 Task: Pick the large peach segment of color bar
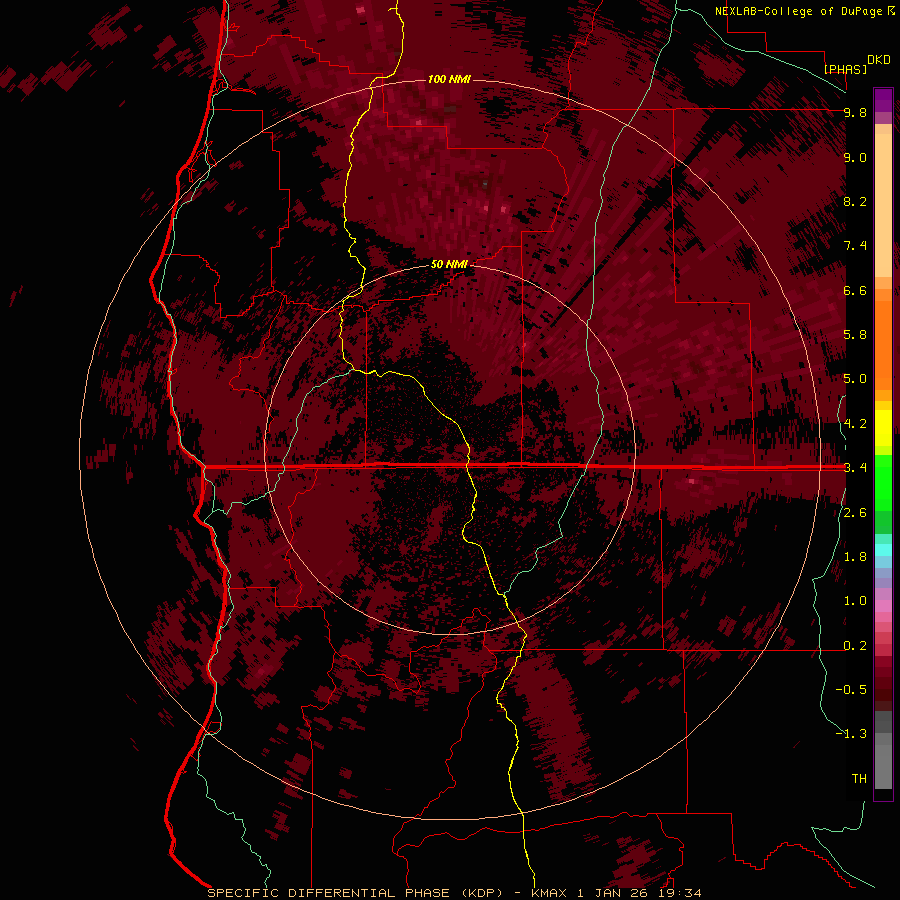tap(883, 205)
